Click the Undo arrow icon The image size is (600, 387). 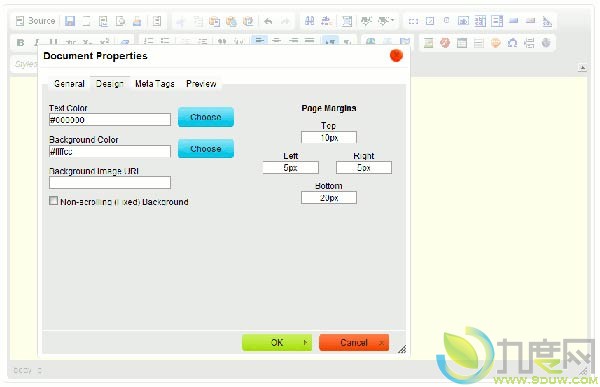[268, 21]
